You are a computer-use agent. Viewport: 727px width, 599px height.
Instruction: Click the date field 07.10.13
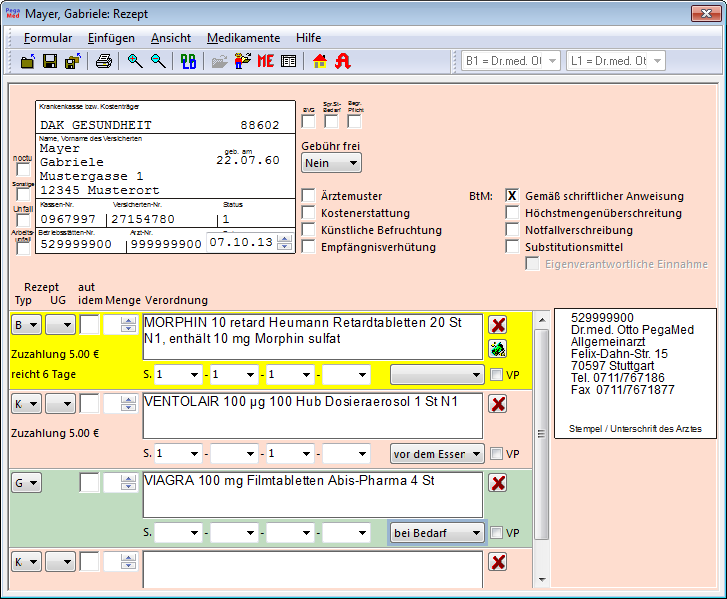[240, 242]
